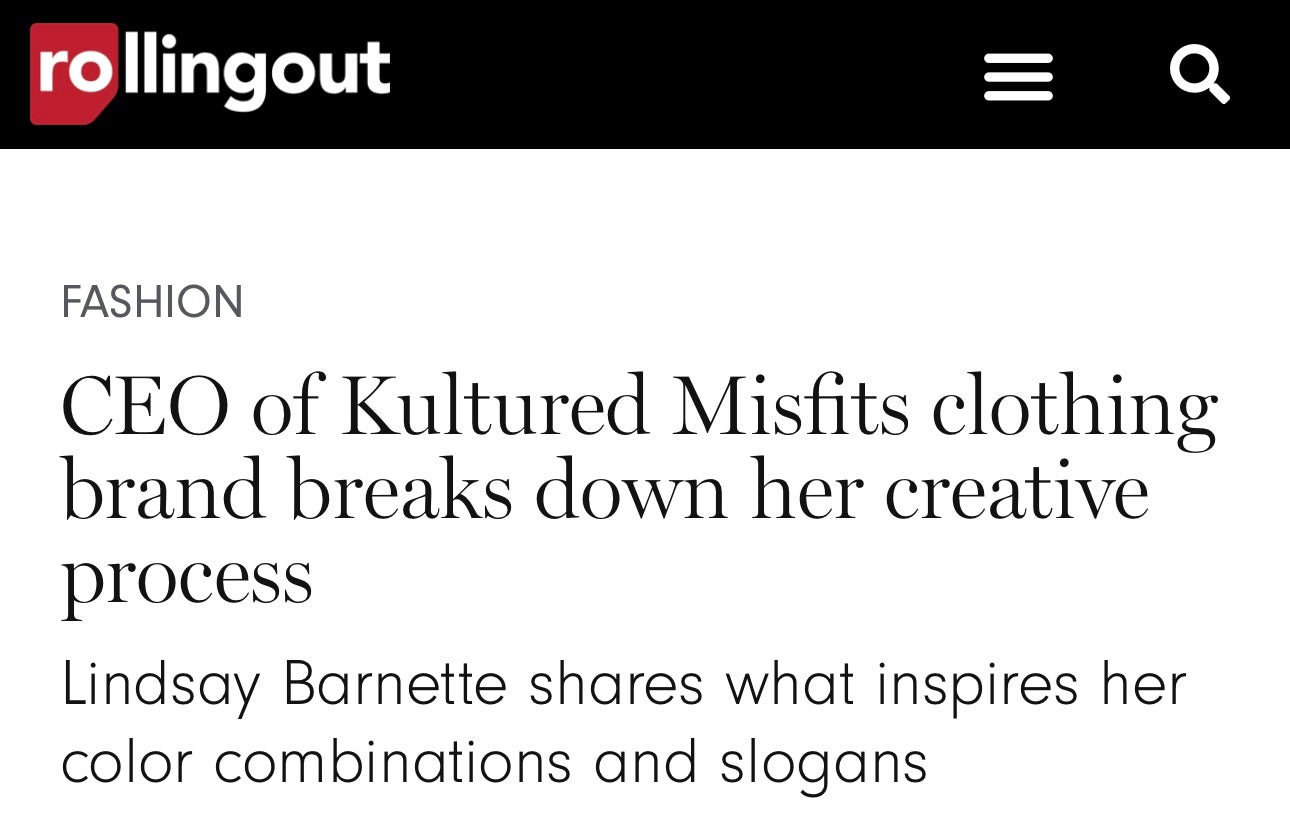Click the rollingout logo to go home
The width and height of the screenshot is (1290, 822).
pyautogui.click(x=210, y=73)
